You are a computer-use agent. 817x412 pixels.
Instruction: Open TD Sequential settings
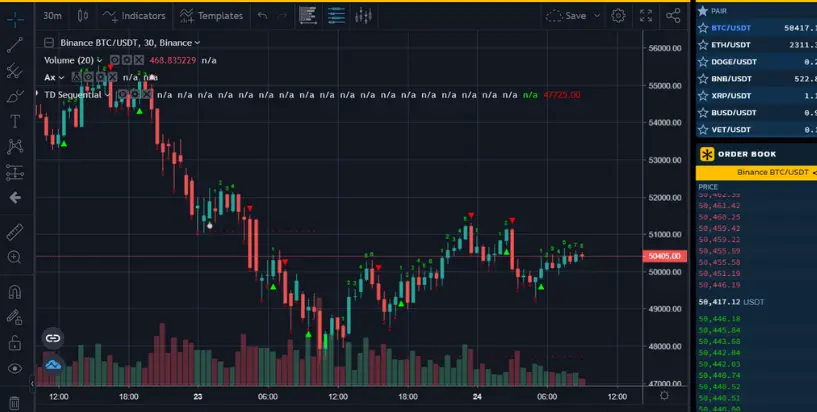[x=135, y=95]
